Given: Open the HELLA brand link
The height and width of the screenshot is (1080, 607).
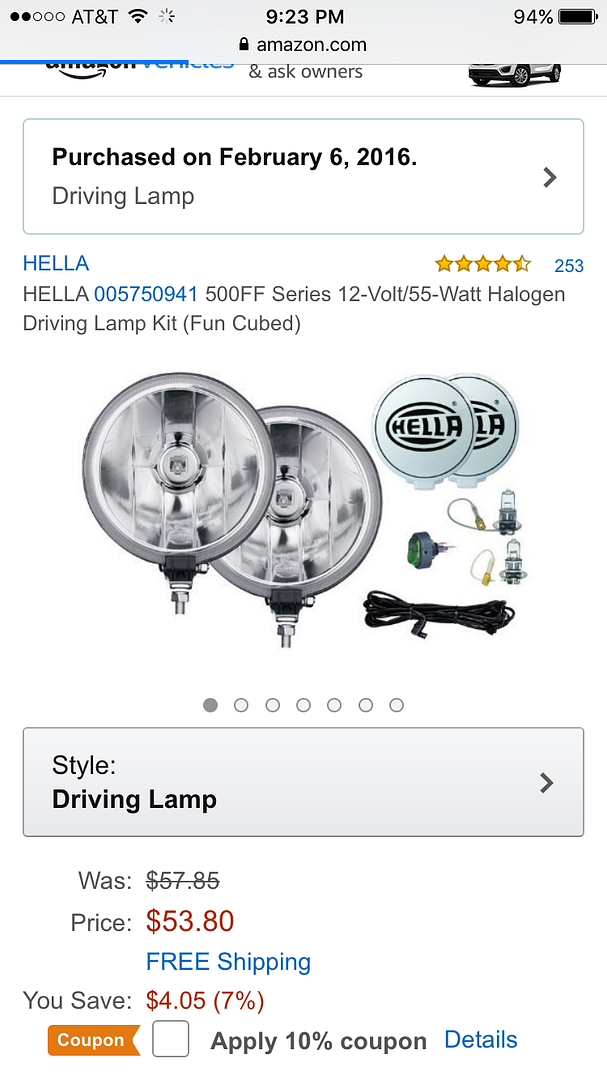Looking at the screenshot, I should pyautogui.click(x=56, y=263).
